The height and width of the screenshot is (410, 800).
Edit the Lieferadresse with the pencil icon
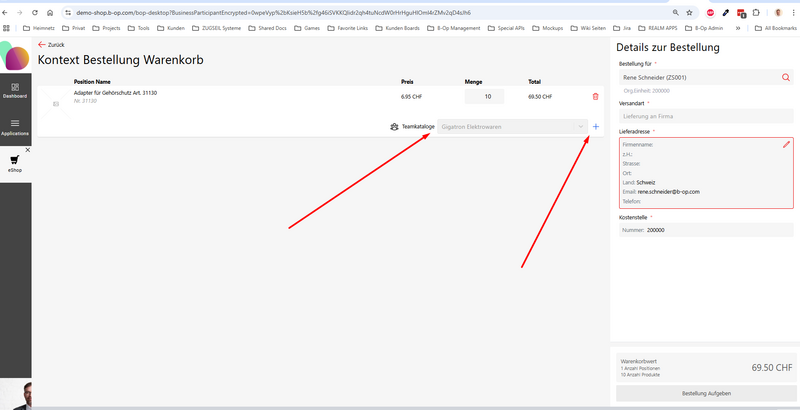pyautogui.click(x=786, y=145)
